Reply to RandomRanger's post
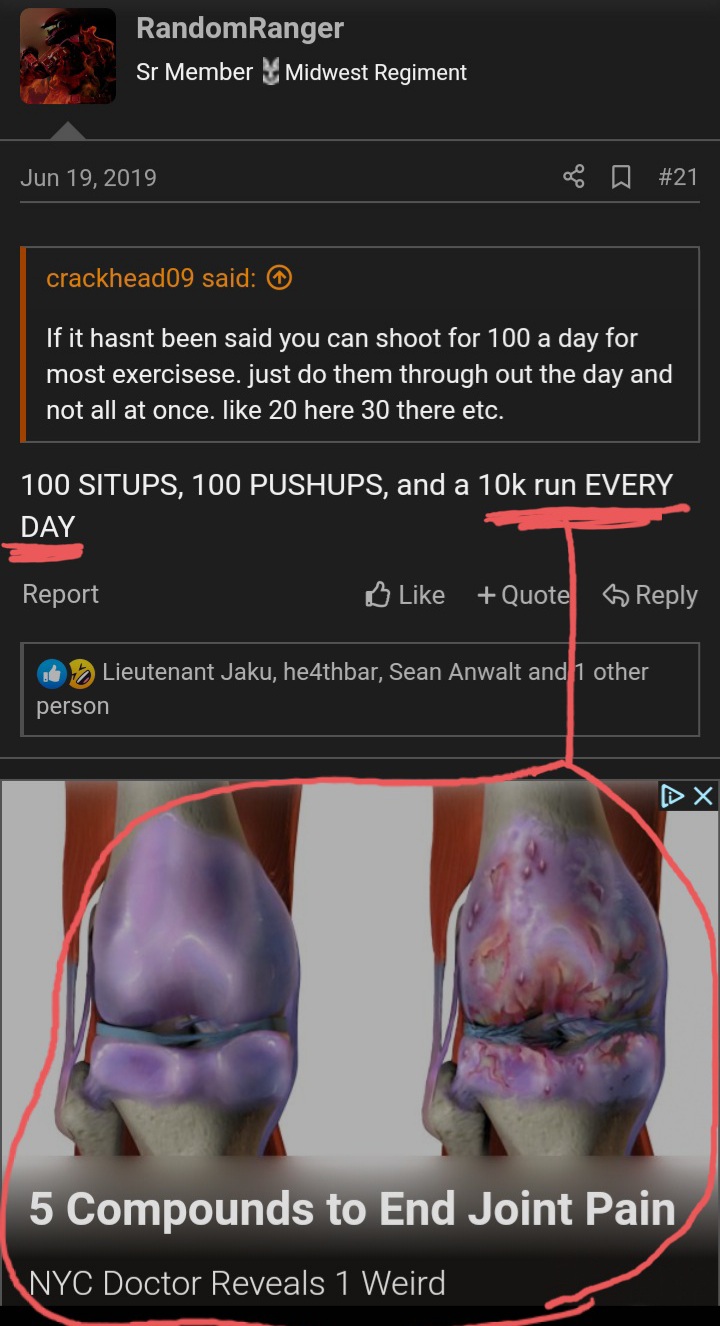The width and height of the screenshot is (720, 1326). 650,595
